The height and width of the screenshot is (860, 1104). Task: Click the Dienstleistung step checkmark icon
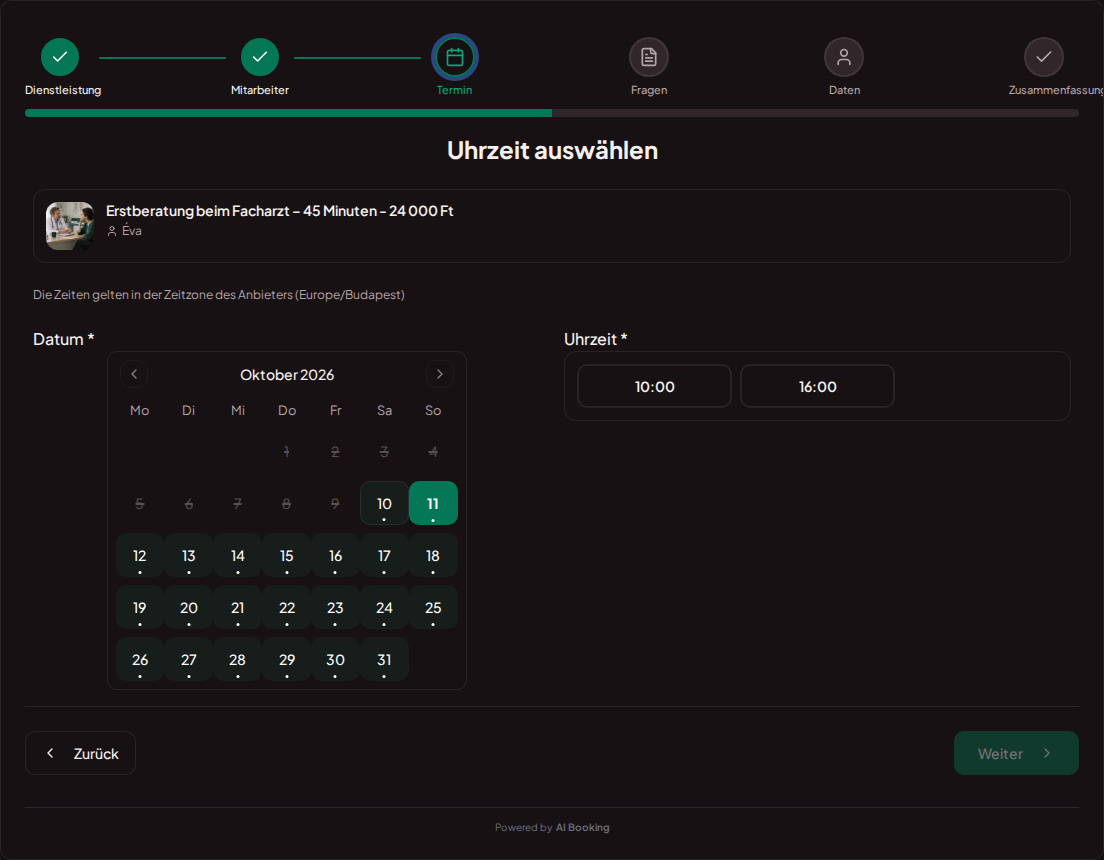(x=60, y=57)
